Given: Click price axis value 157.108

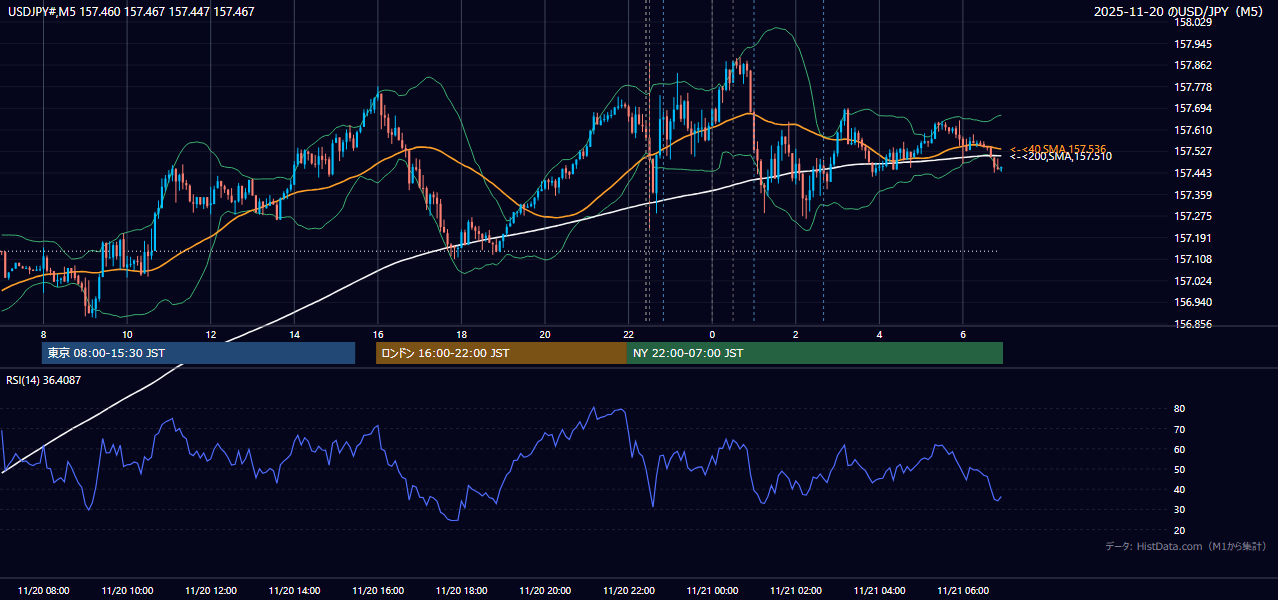Looking at the screenshot, I should [x=1194, y=259].
